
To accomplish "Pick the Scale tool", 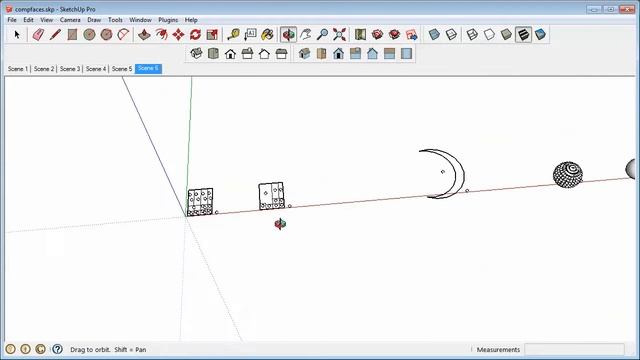I will (212, 35).
